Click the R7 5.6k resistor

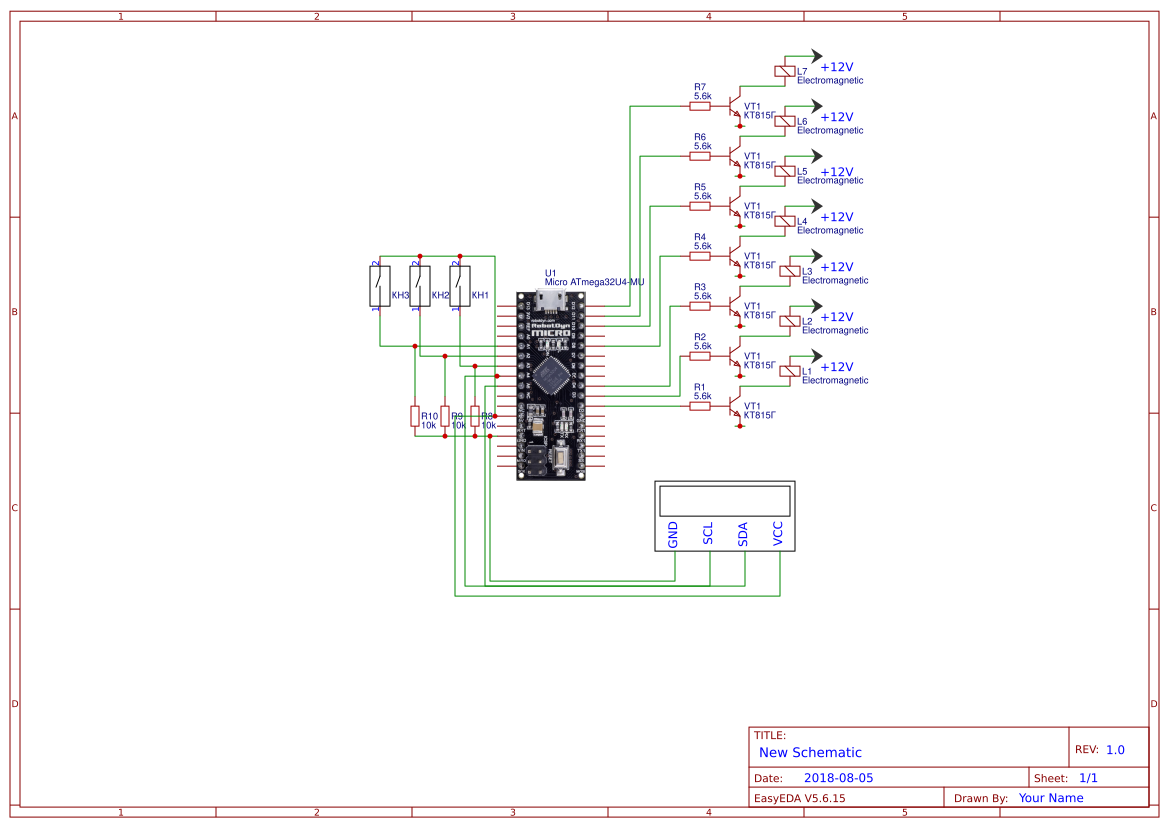700,105
